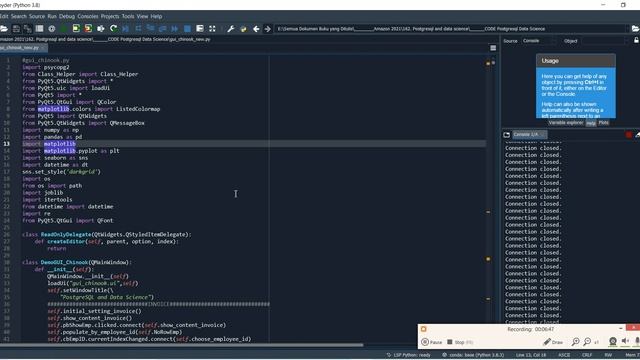Re-run the last script
This screenshot has height=360, width=640.
pyautogui.click(x=113, y=29)
